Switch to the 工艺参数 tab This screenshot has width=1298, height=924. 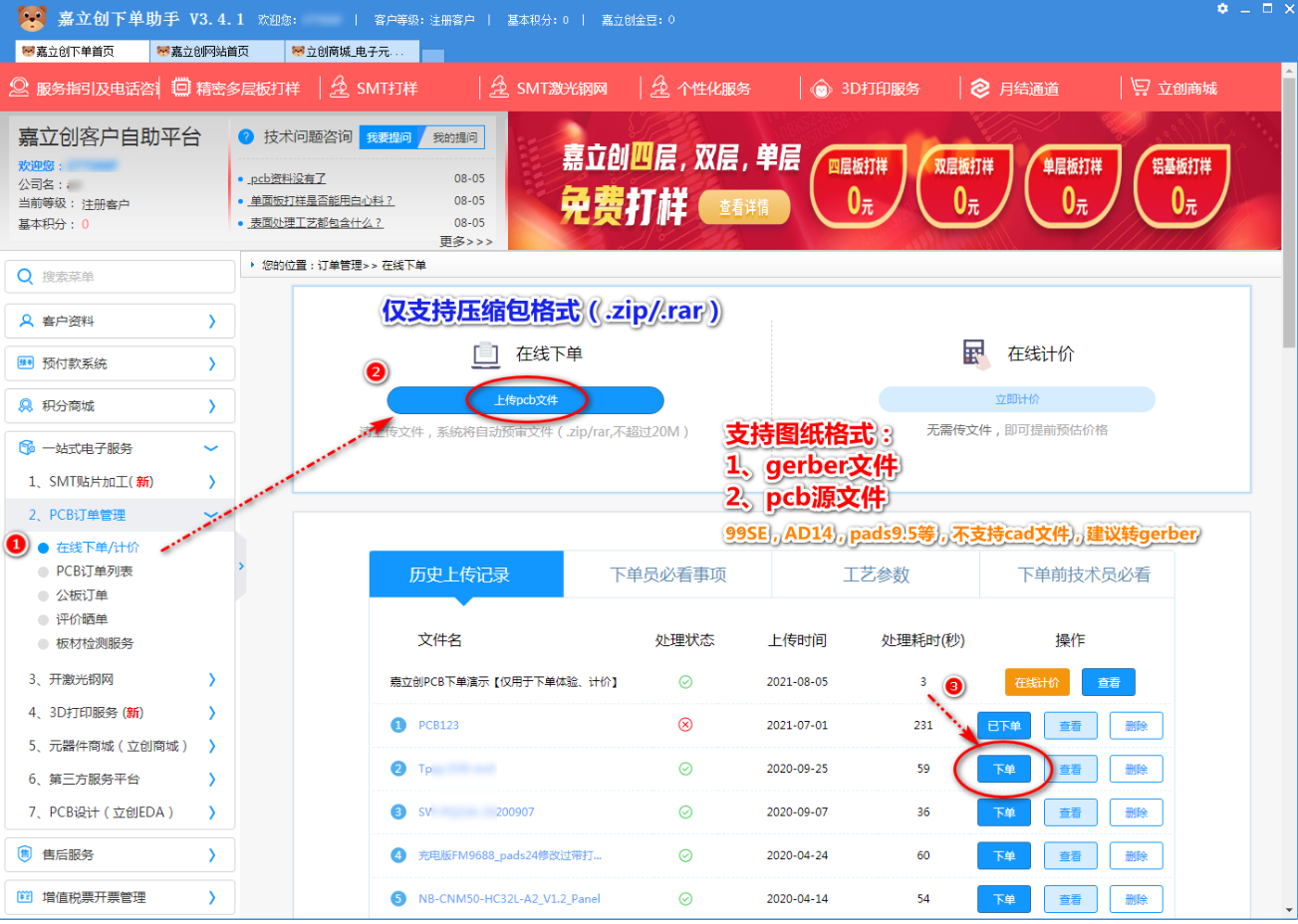876,575
